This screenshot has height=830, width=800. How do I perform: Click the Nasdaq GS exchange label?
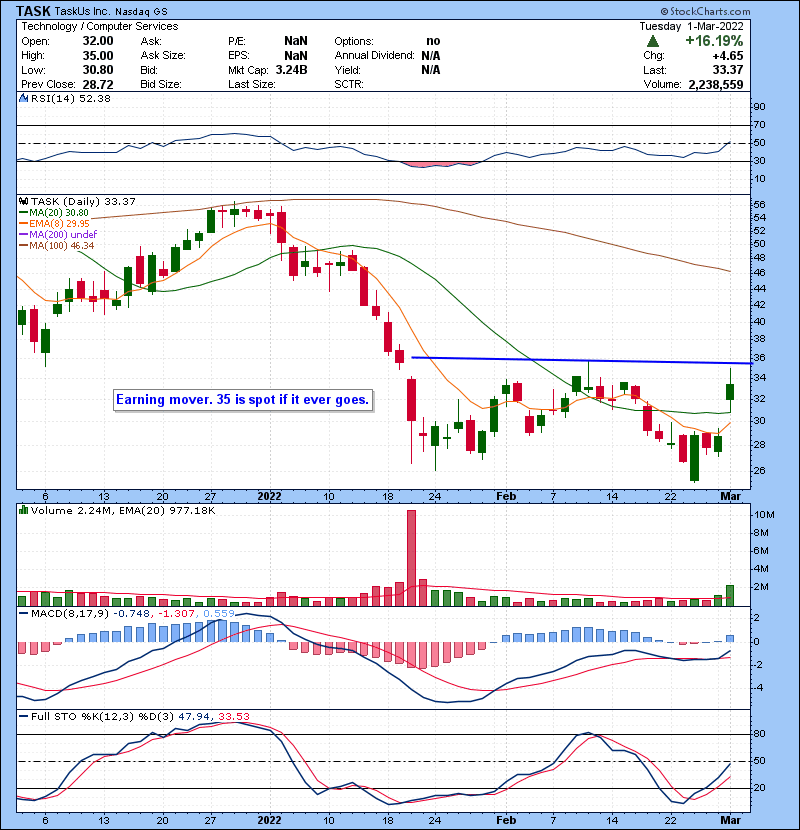(141, 11)
